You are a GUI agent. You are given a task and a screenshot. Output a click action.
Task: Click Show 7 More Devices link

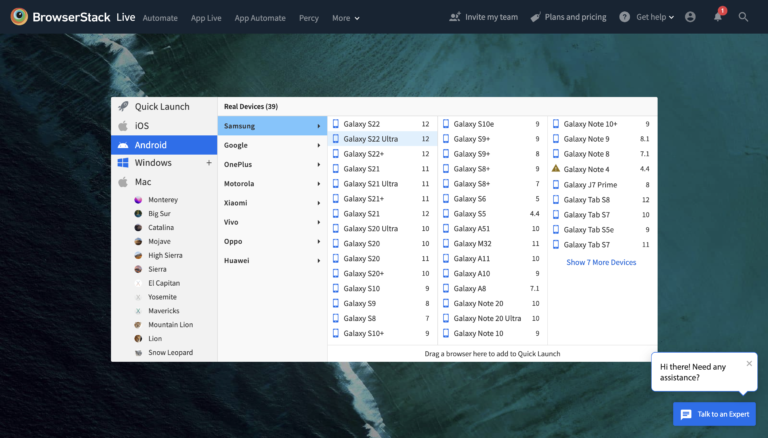pyautogui.click(x=601, y=263)
